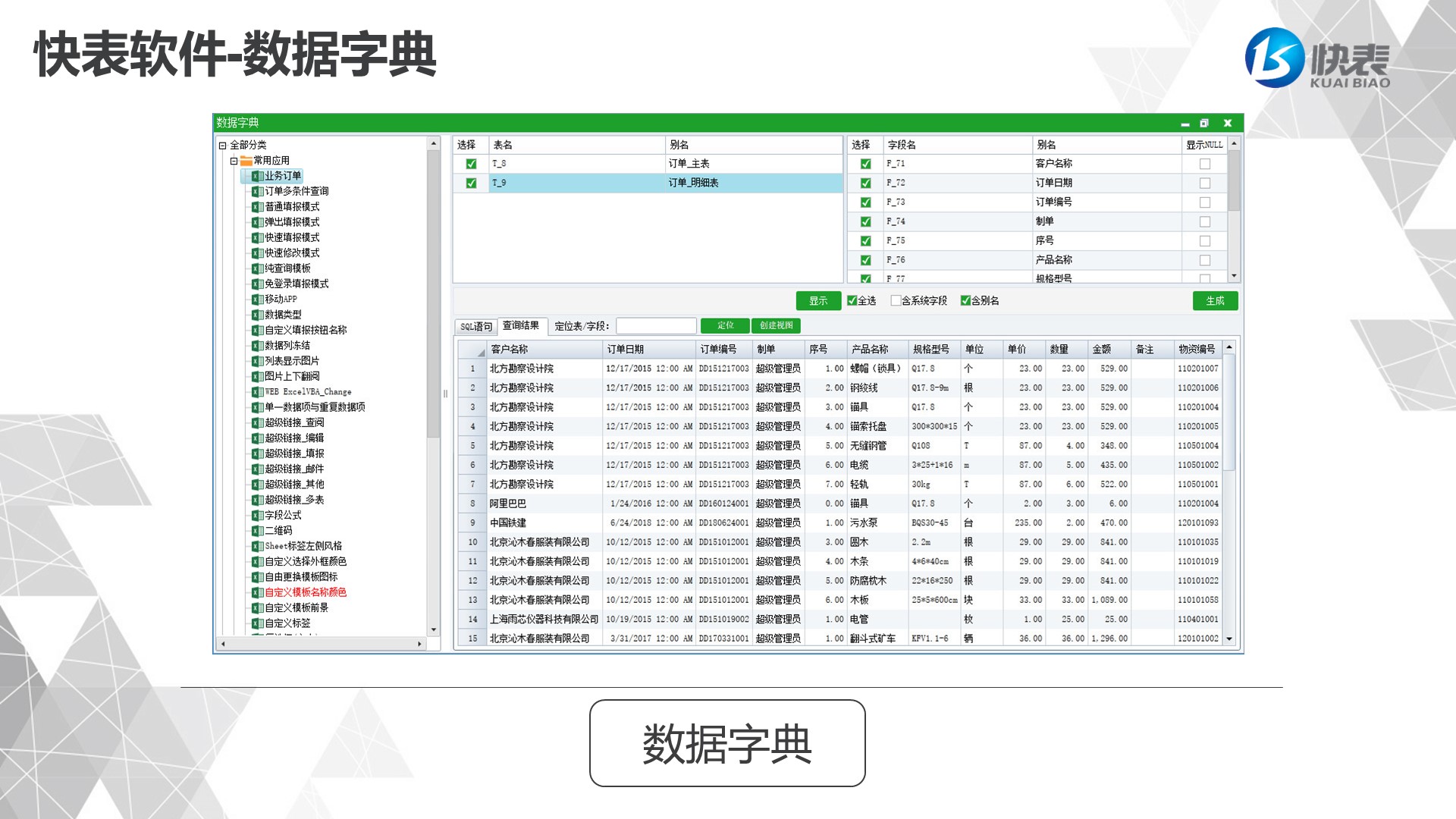Click the field list scroll-down arrow
The height and width of the screenshot is (819, 1456).
(x=1234, y=276)
